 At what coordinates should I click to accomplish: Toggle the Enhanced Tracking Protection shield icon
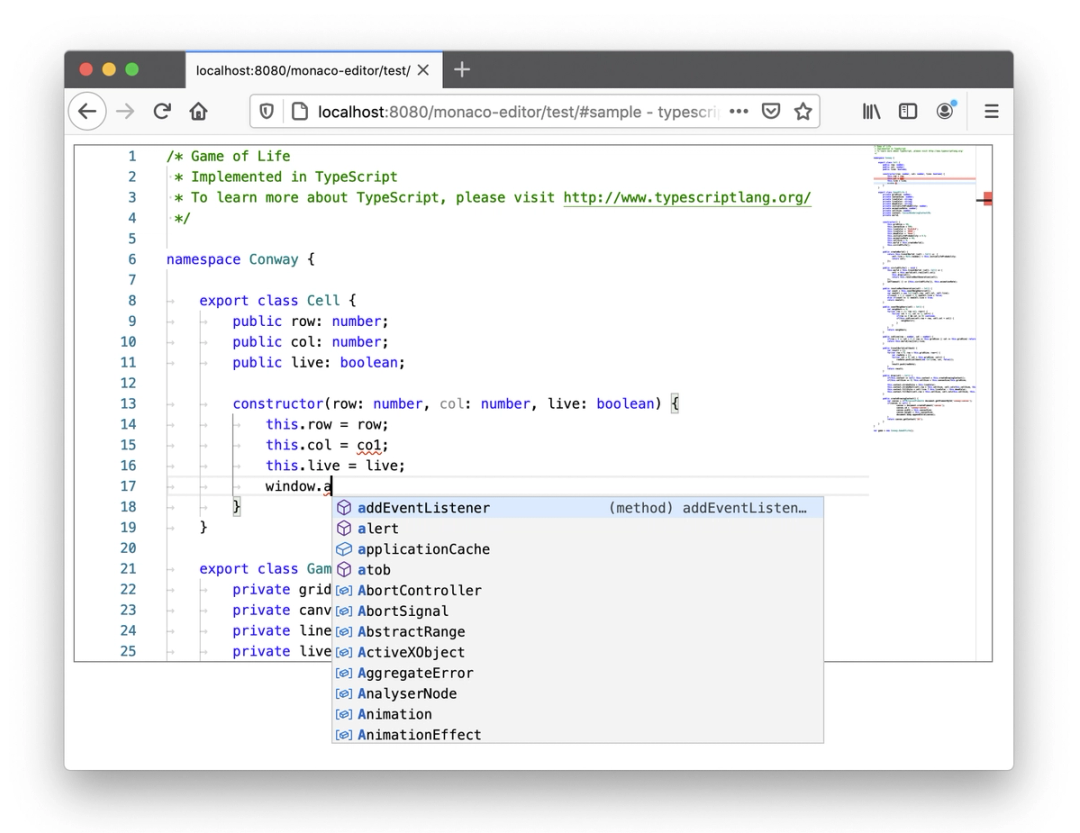click(x=266, y=110)
